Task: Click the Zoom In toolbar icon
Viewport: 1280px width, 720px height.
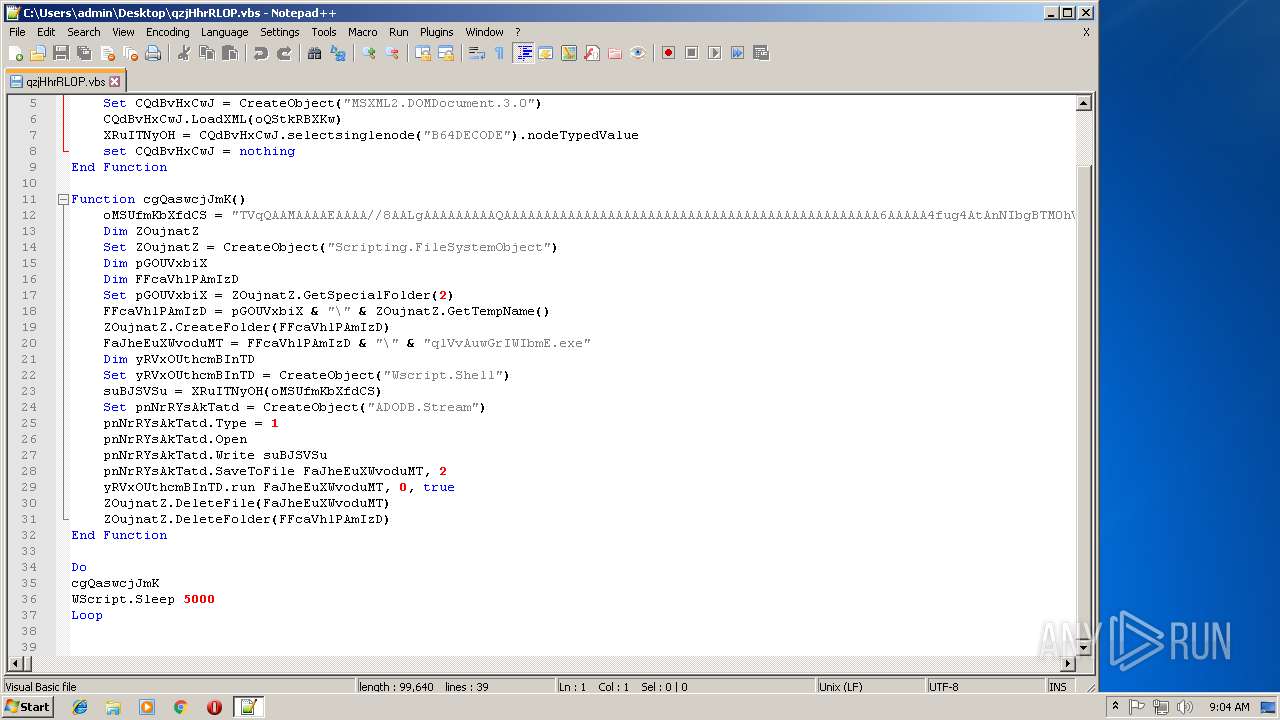Action: (368, 53)
